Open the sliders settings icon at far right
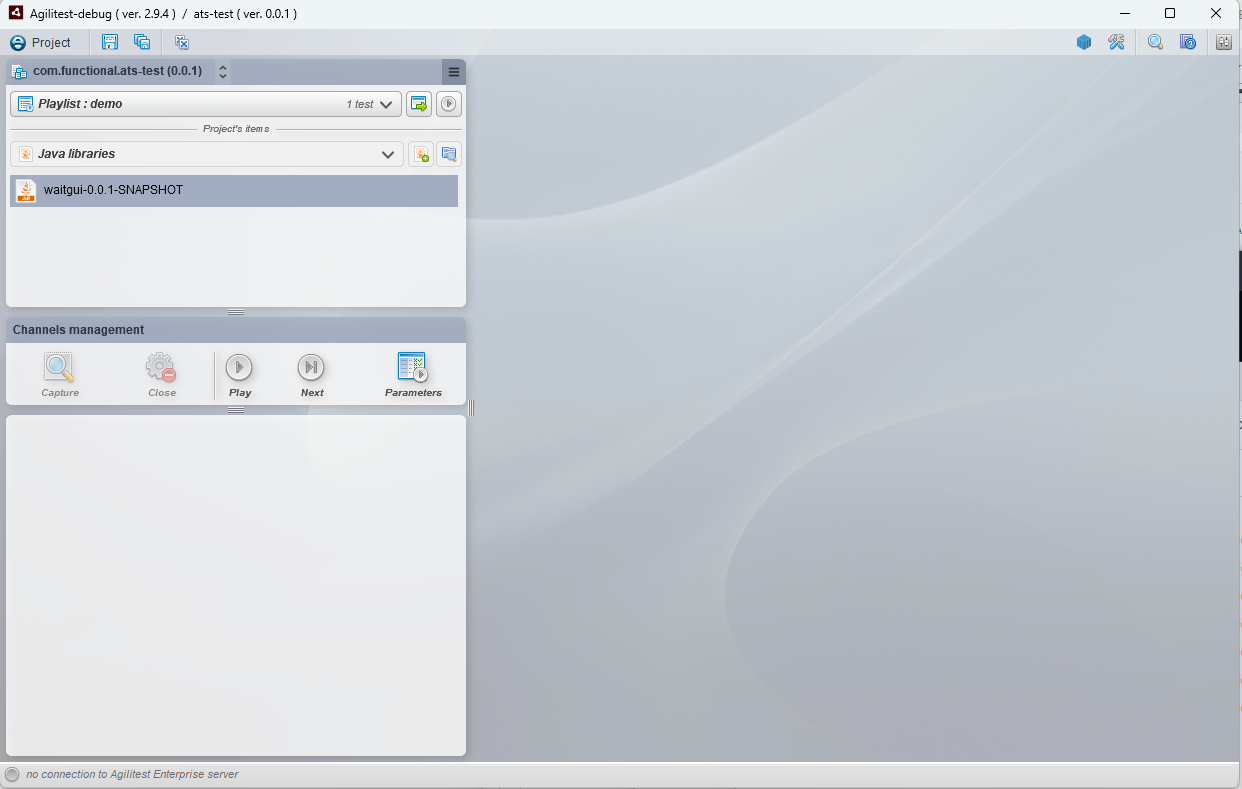The image size is (1242, 789). coord(1224,42)
